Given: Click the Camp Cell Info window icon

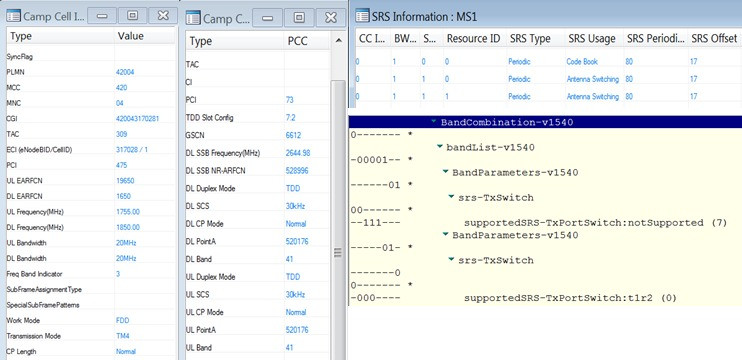Looking at the screenshot, I should [x=14, y=16].
